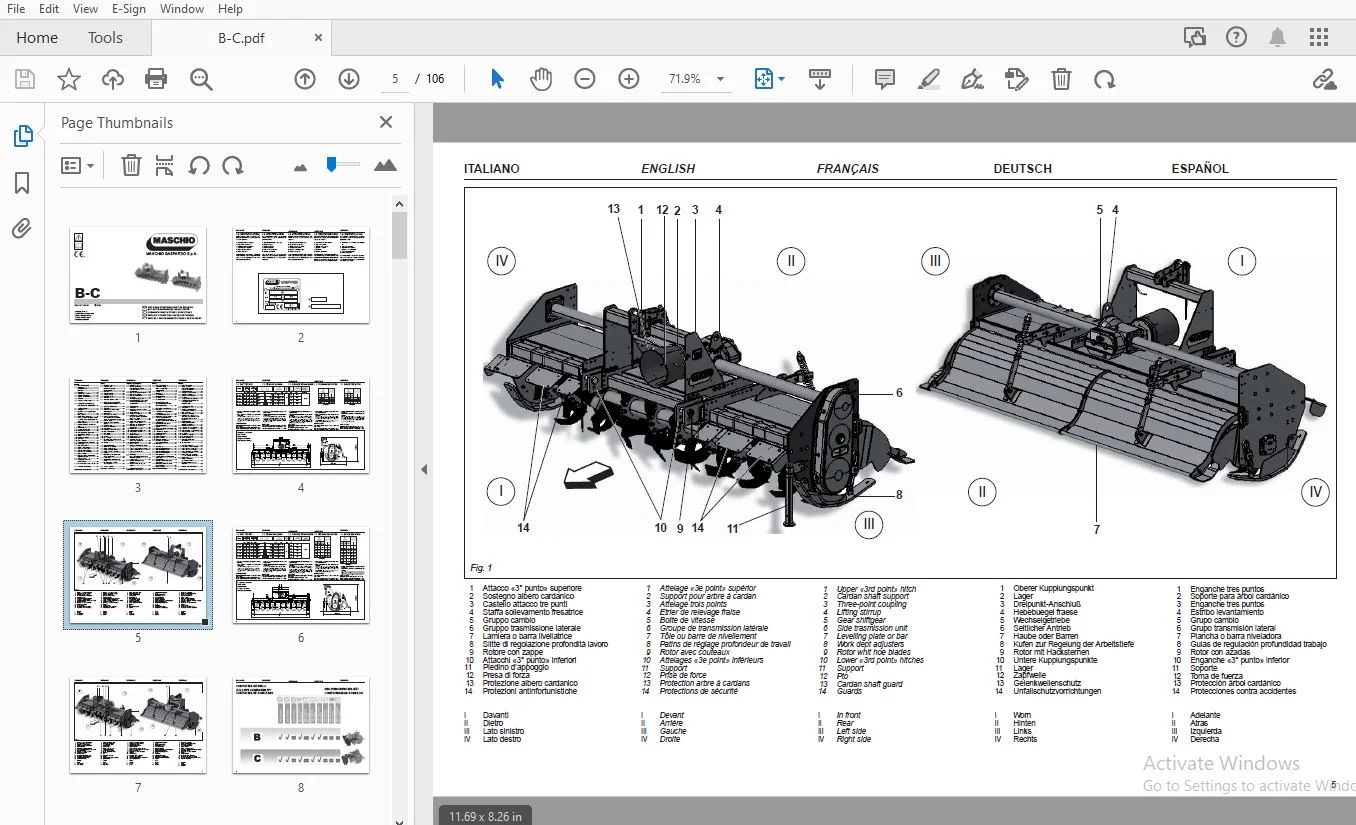This screenshot has width=1356, height=825.
Task: Click the help question mark icon
Action: (x=1237, y=38)
